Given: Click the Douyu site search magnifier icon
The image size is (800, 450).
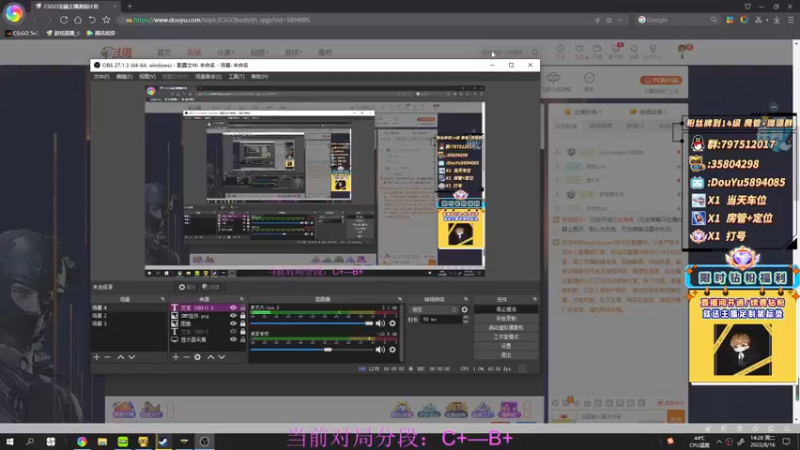Looking at the screenshot, I should 535,52.
